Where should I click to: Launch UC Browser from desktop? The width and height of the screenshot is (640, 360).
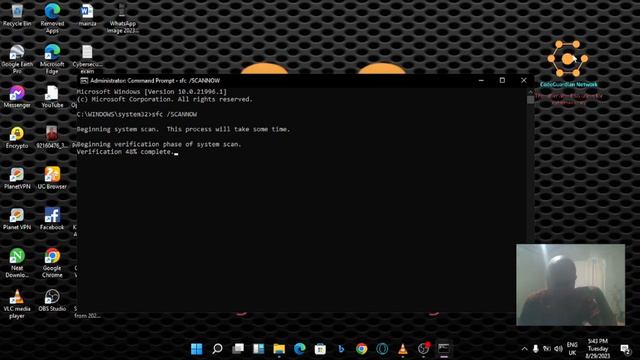point(52,178)
